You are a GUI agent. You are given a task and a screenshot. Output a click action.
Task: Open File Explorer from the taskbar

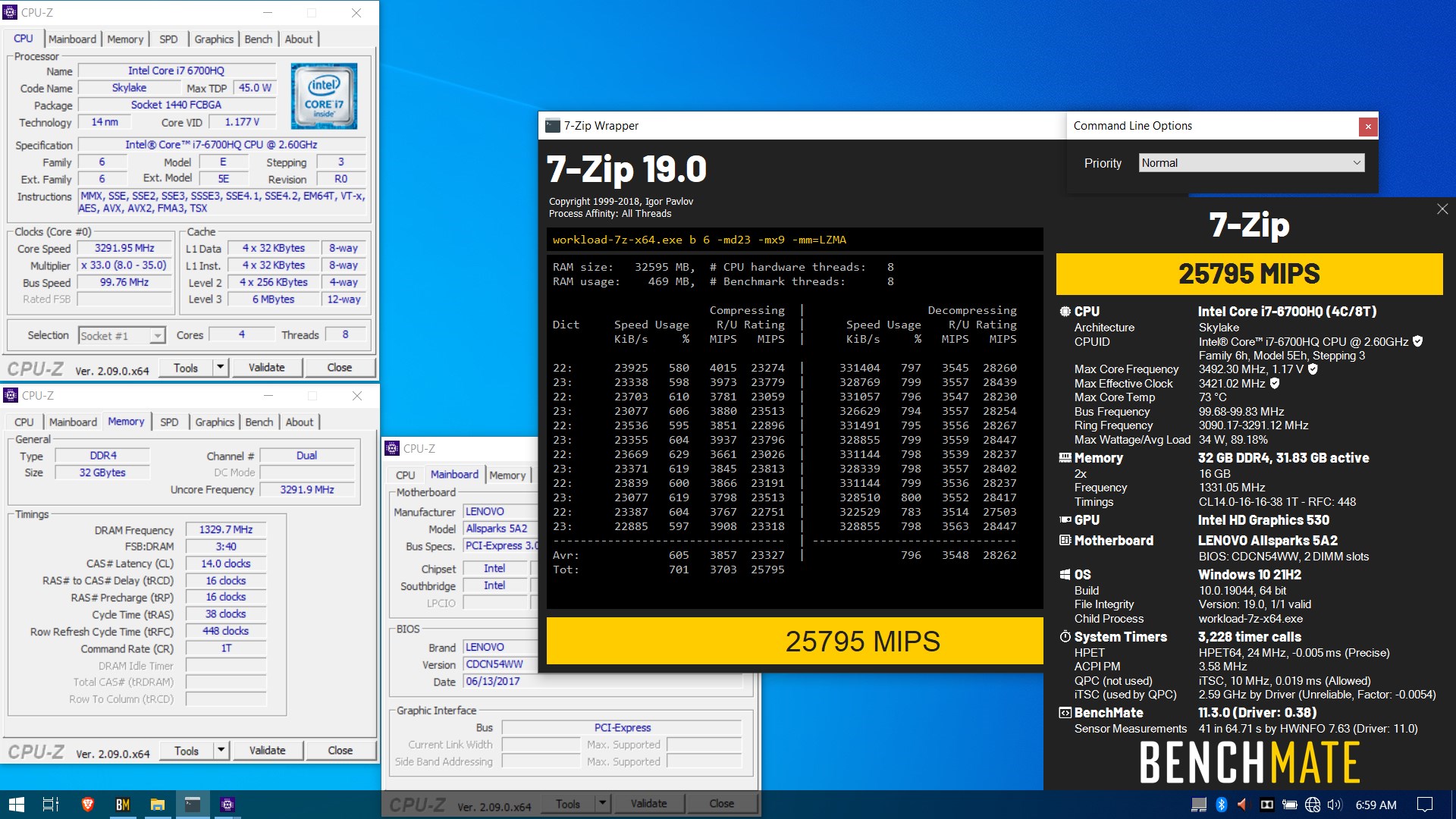157,805
